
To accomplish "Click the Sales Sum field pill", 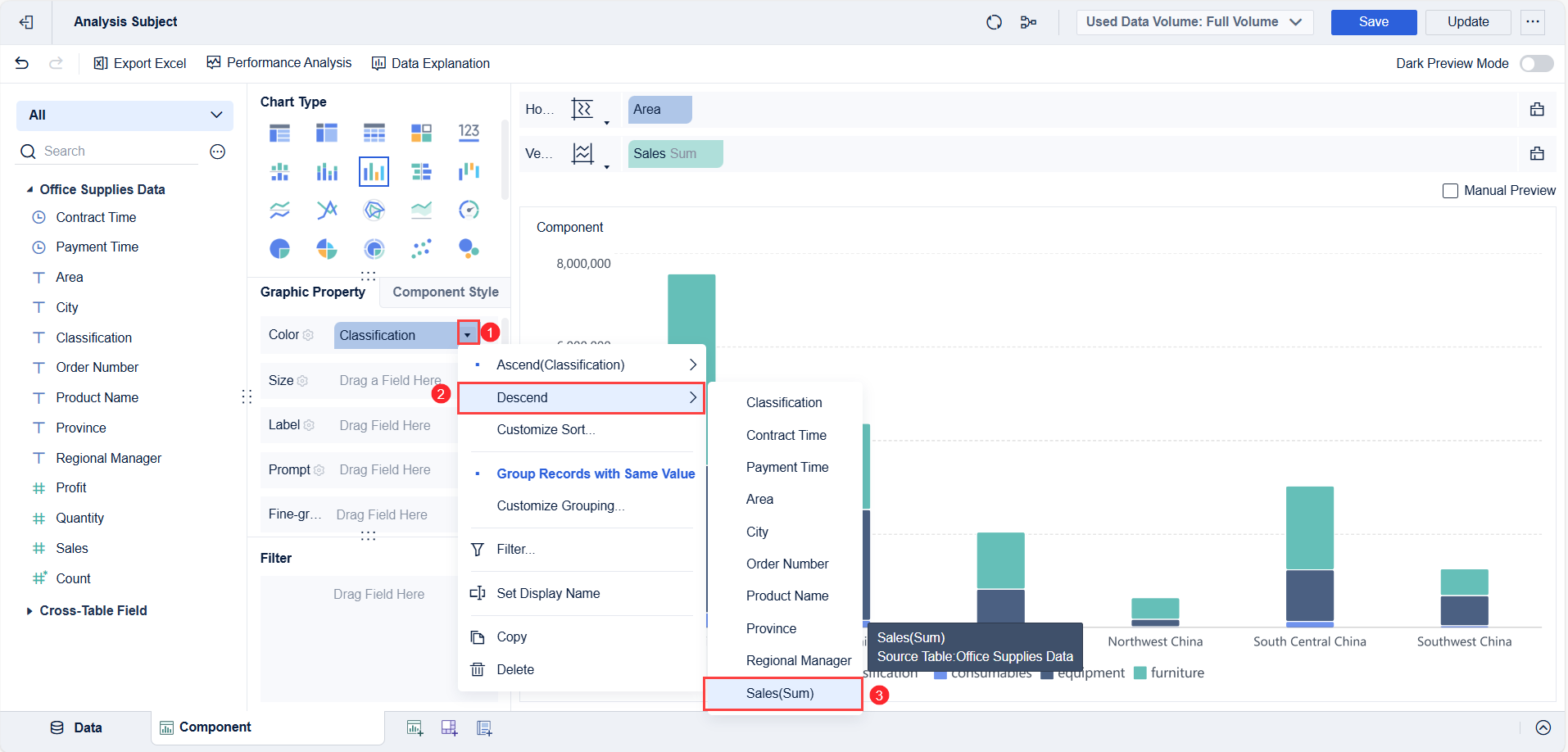I will (676, 154).
